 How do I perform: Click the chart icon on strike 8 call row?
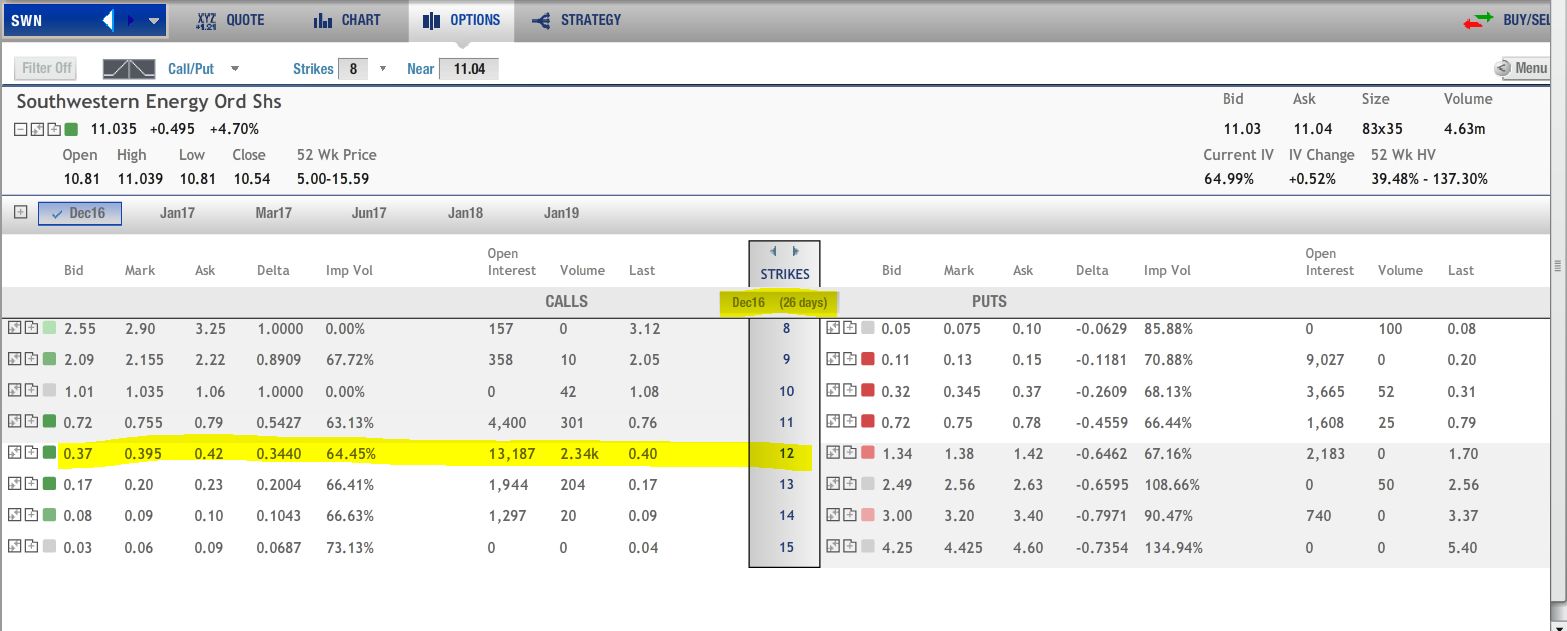(x=14, y=328)
